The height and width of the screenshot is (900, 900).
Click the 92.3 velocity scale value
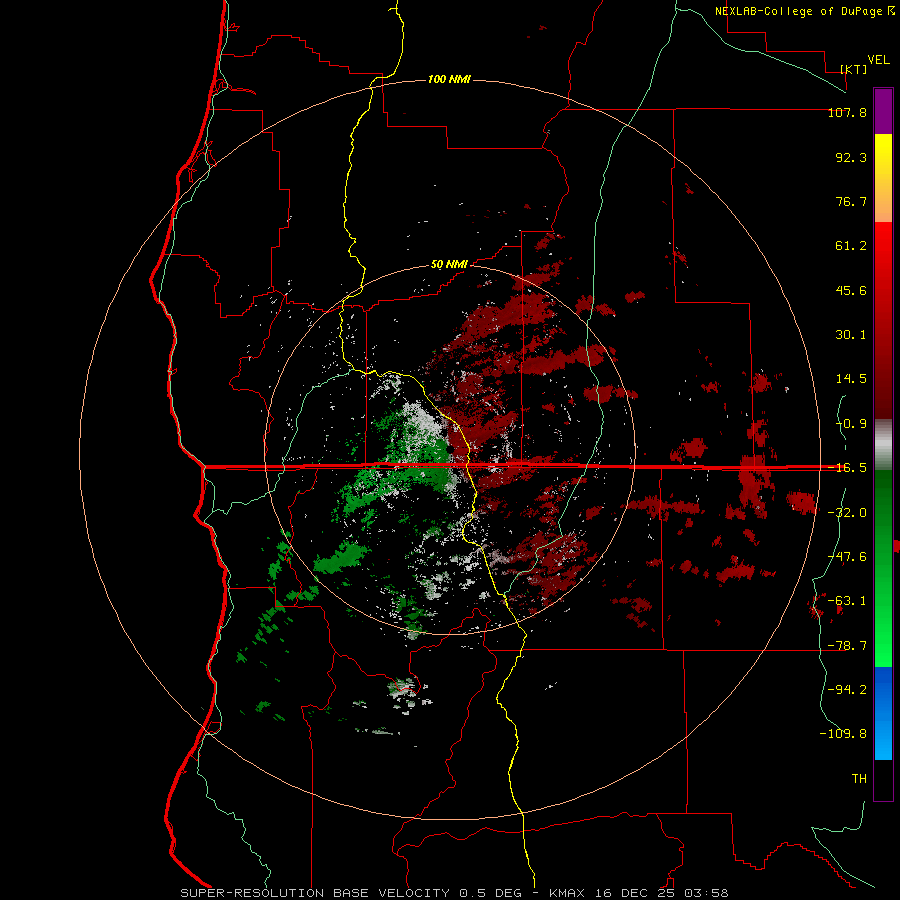pos(851,157)
